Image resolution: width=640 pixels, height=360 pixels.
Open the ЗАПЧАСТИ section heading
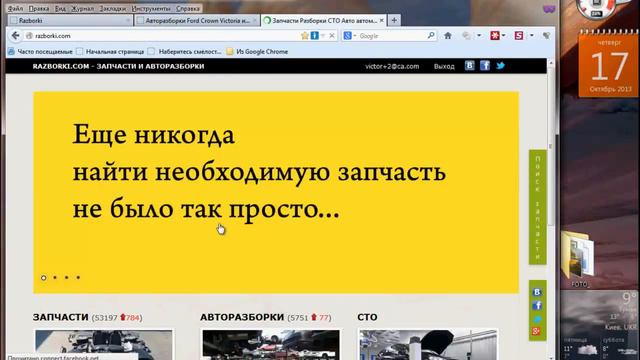point(60,317)
